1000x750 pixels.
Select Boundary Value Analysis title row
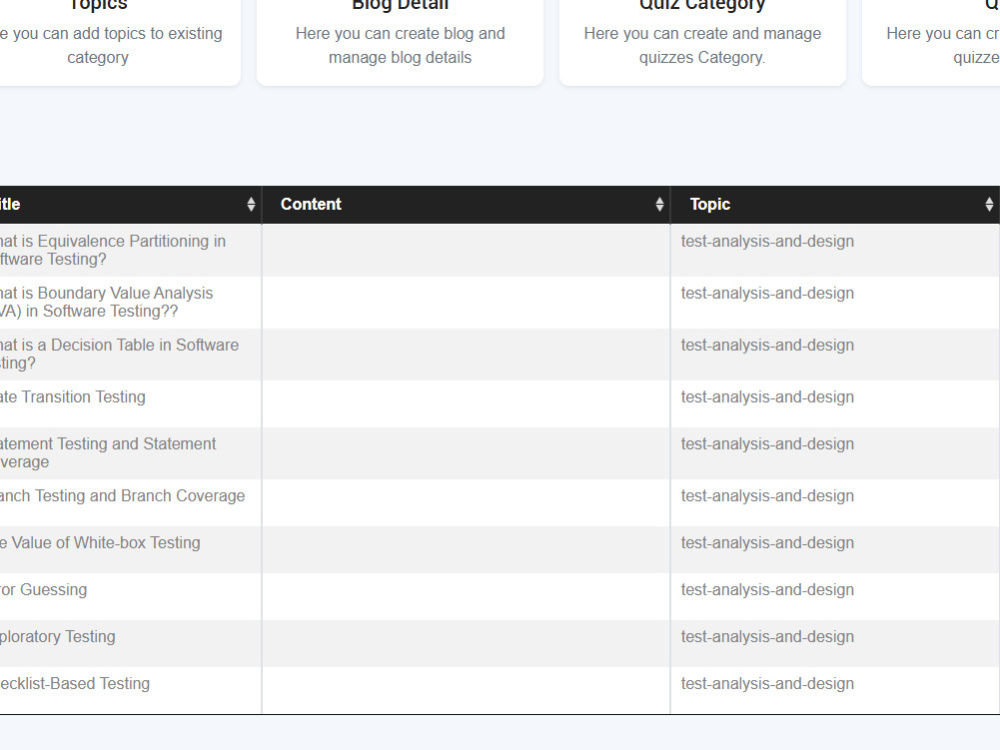point(107,302)
